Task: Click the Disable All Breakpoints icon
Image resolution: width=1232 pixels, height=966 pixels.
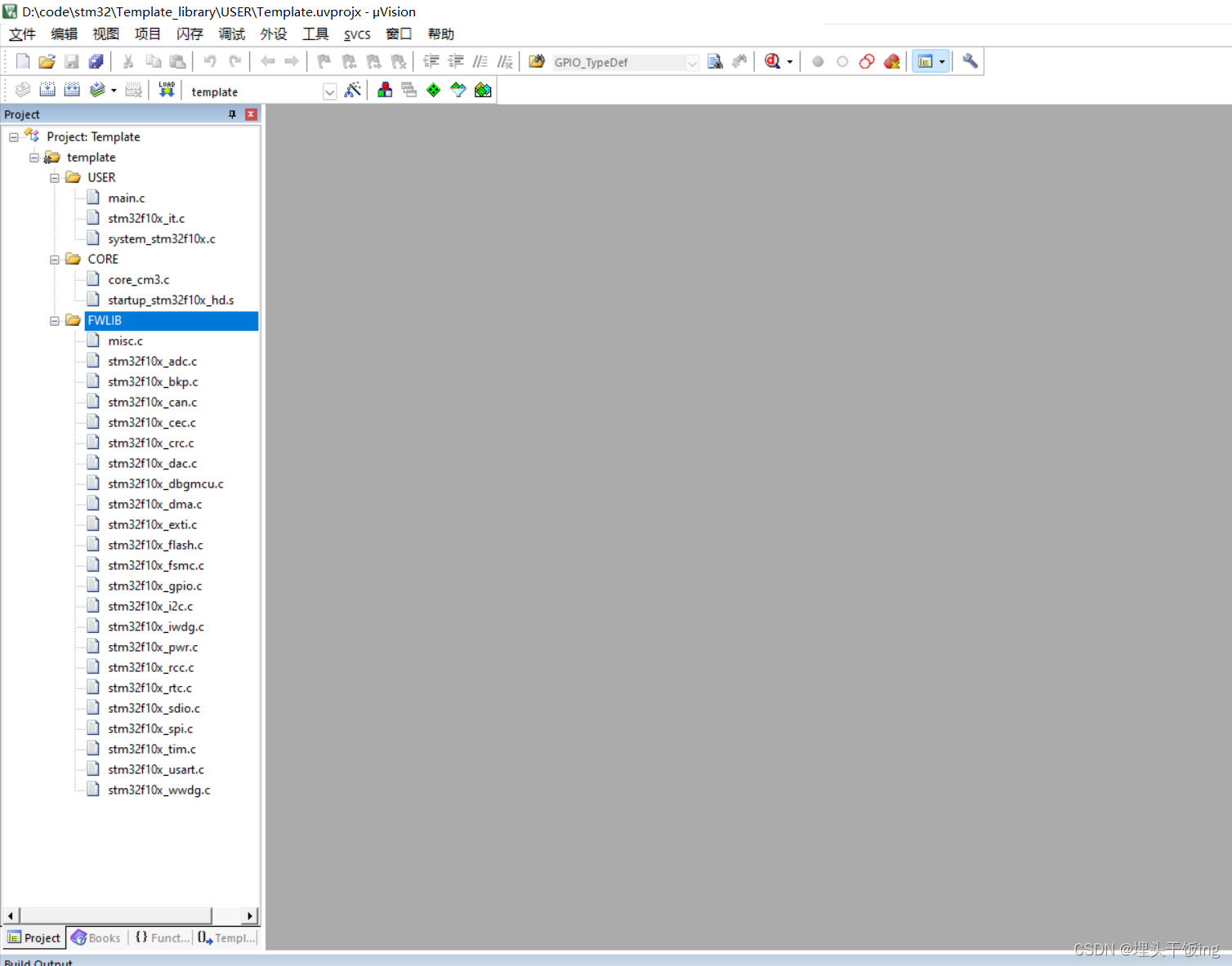Action: click(x=867, y=61)
